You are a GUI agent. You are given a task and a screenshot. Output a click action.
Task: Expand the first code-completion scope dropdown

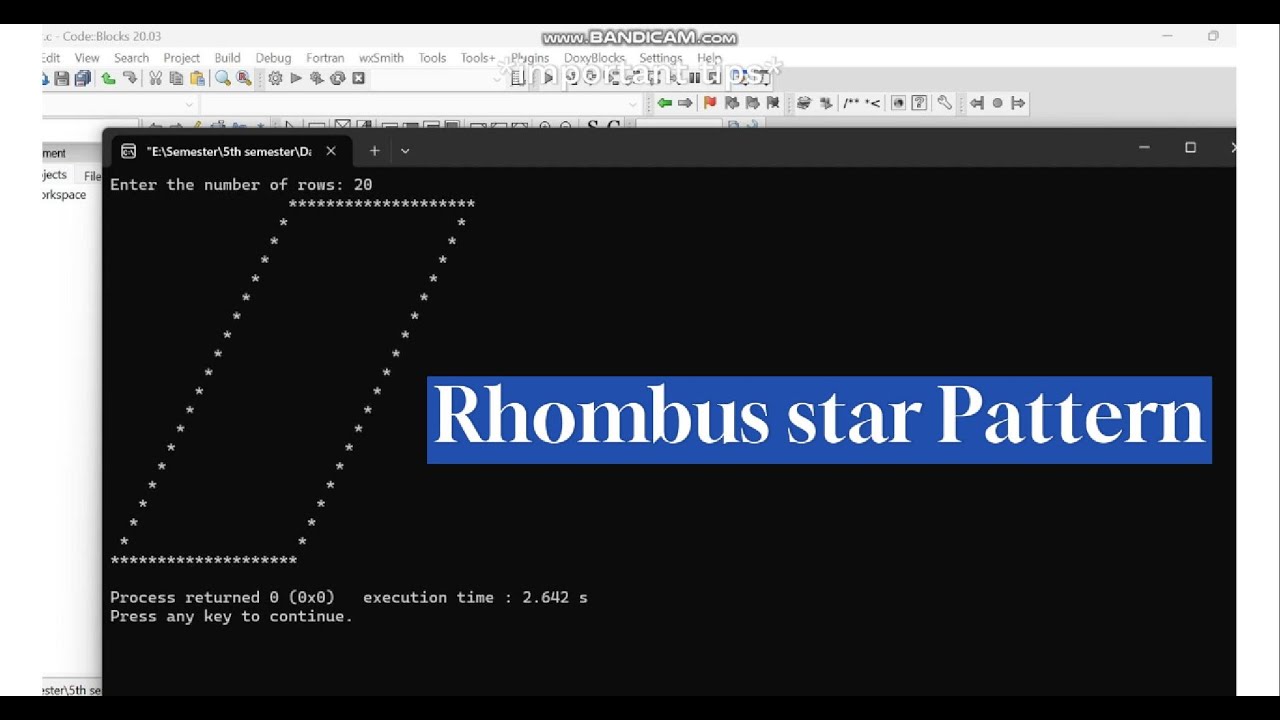(188, 104)
